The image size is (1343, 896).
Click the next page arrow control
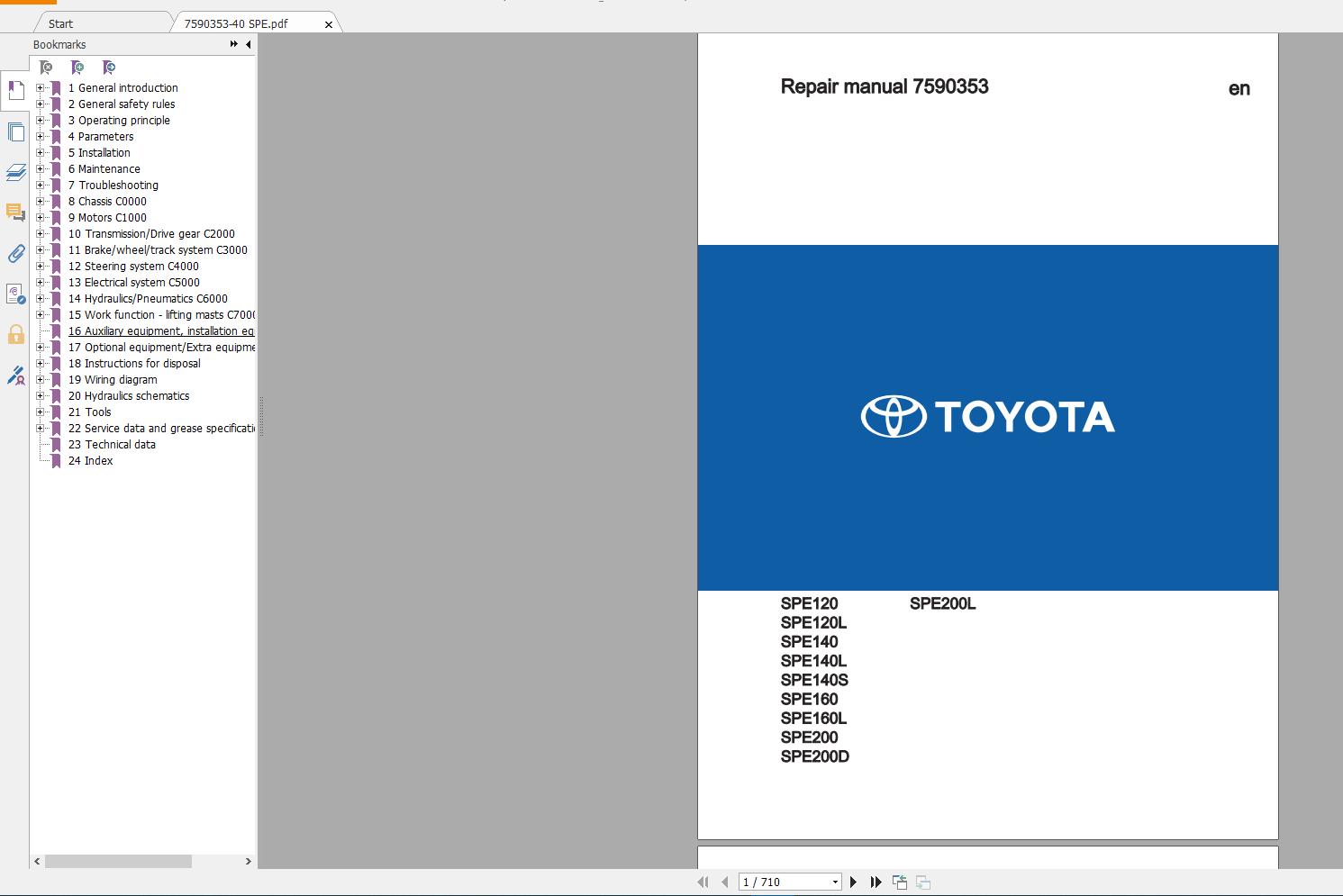853,881
